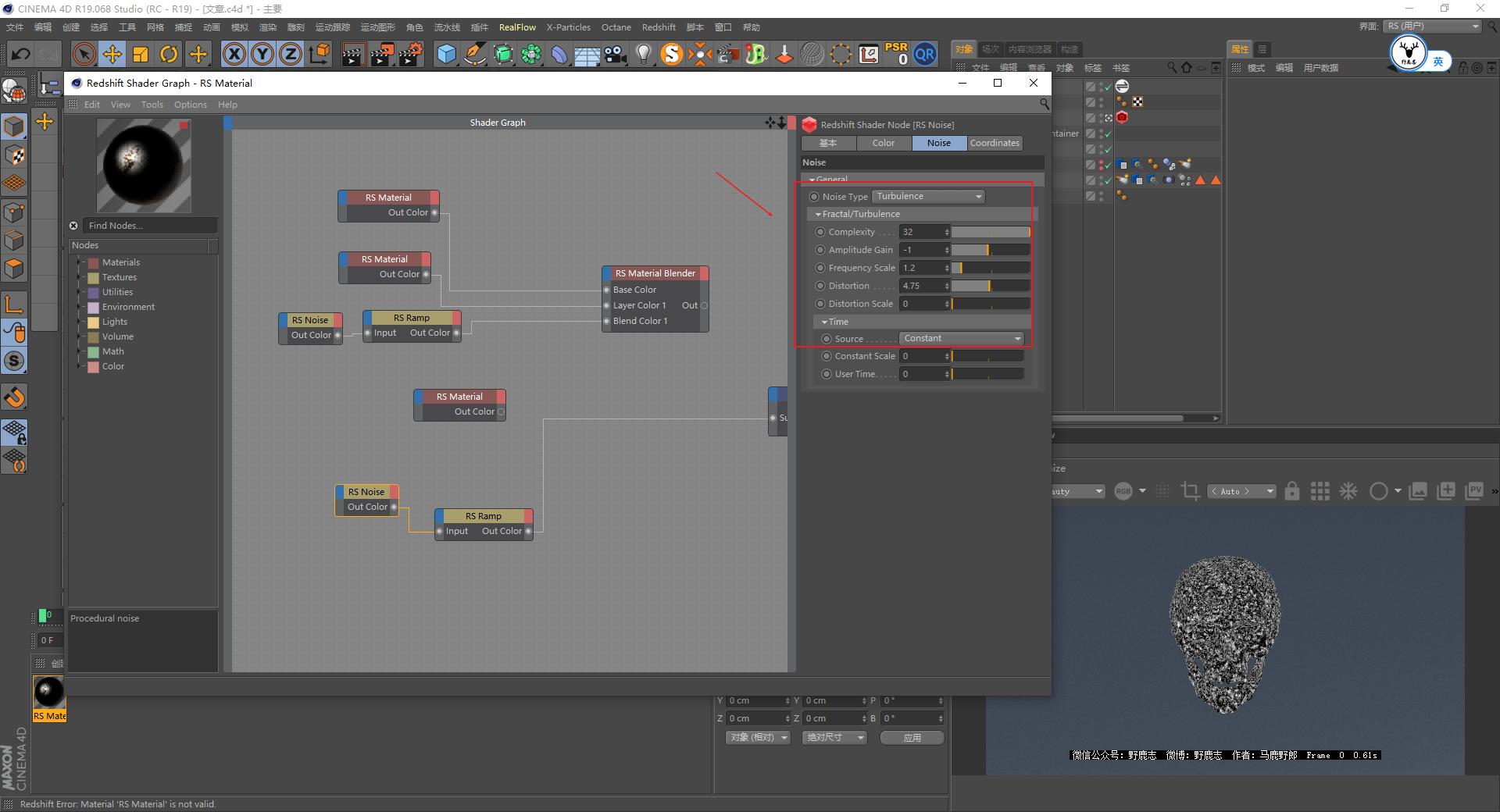This screenshot has width=1500, height=812.
Task: Click the orange Sketch and Toon S icon
Action: (x=671, y=55)
